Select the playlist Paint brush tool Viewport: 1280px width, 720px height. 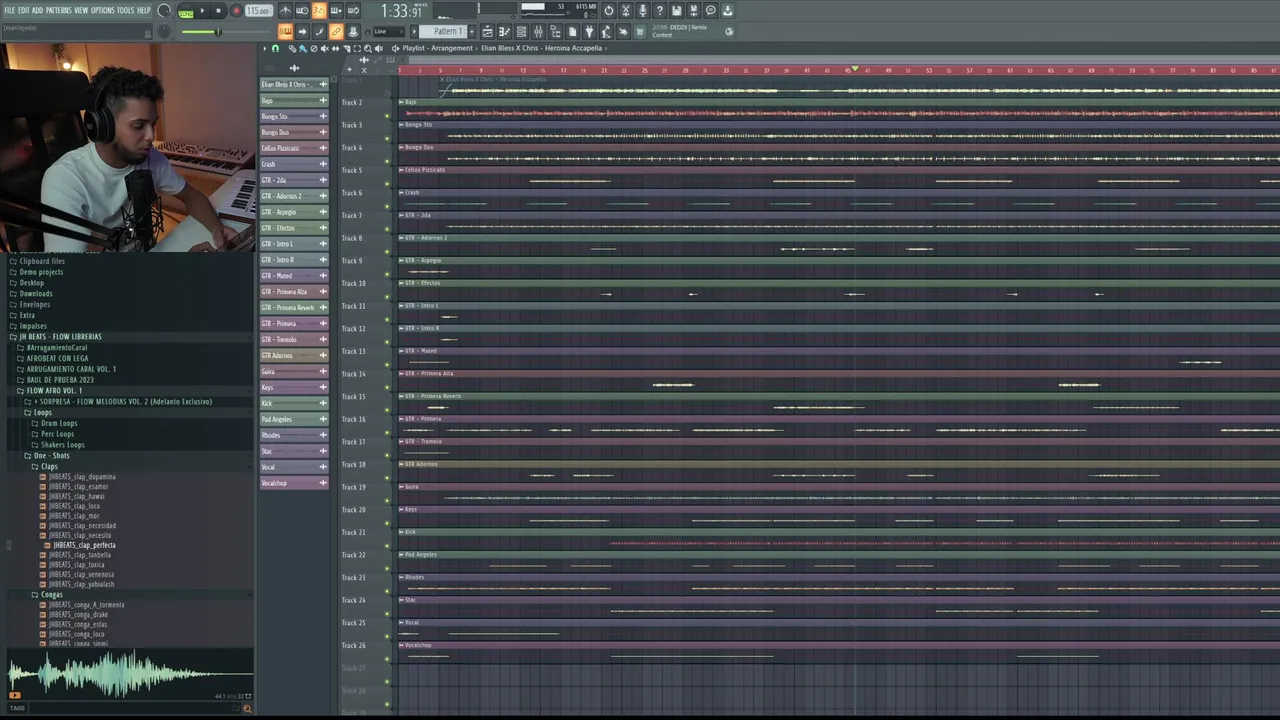coord(302,48)
